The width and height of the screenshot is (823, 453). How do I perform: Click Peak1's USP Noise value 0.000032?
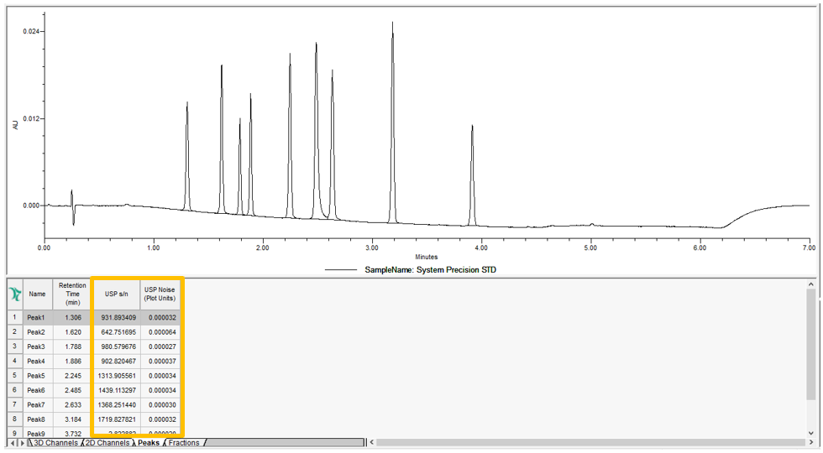(x=161, y=318)
